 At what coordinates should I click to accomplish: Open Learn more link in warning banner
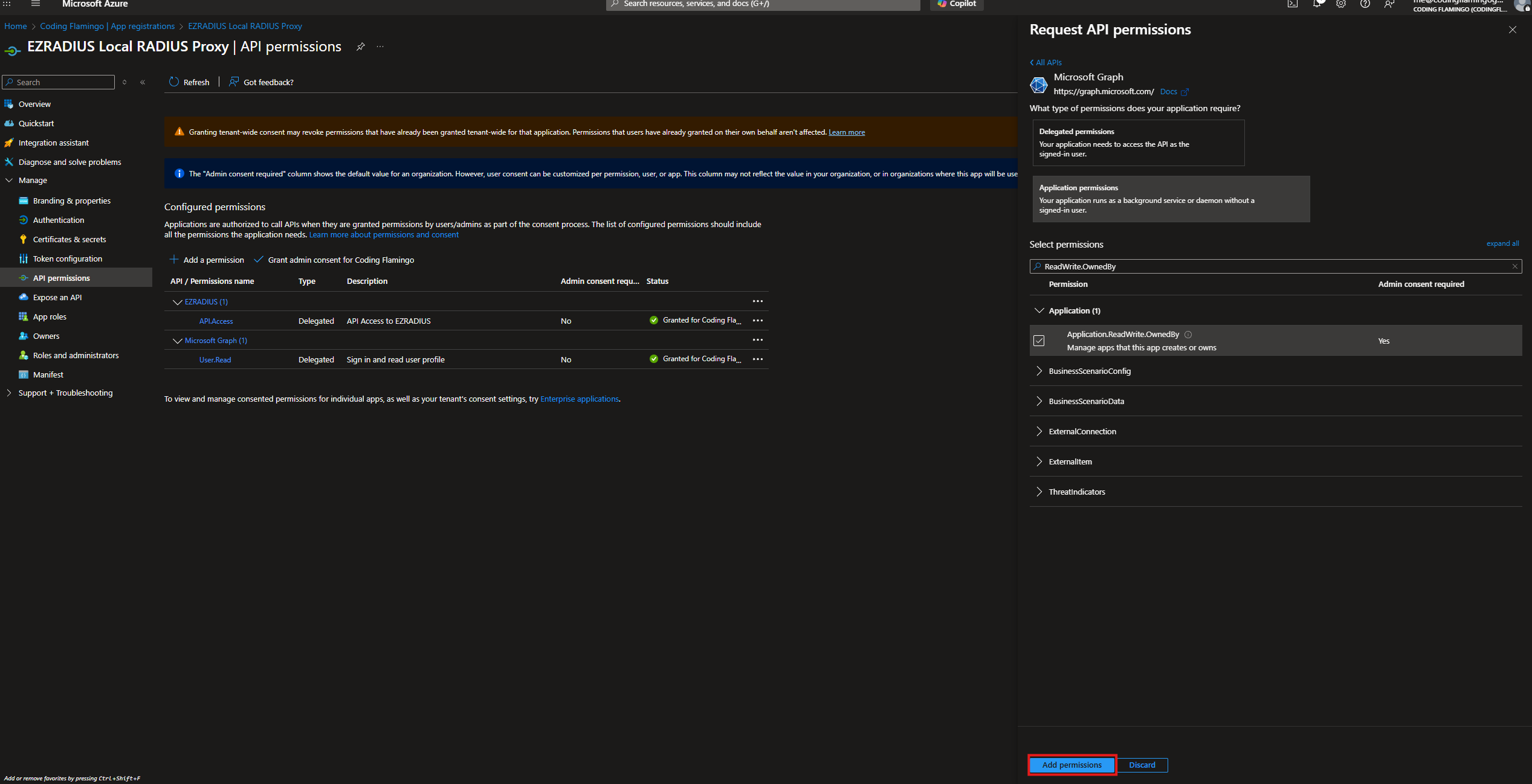[846, 132]
